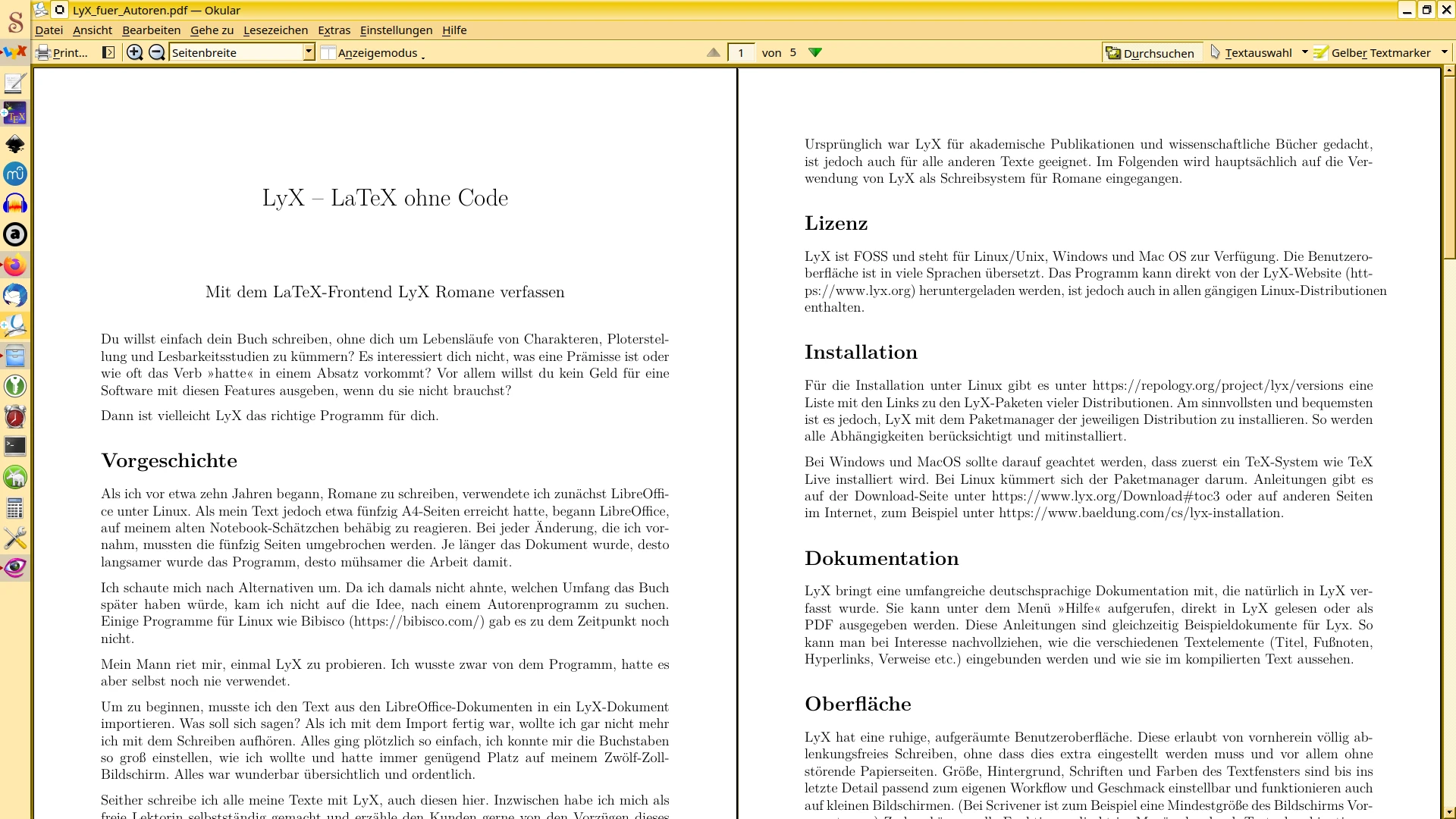Open the Ansicht menu

pyautogui.click(x=93, y=30)
